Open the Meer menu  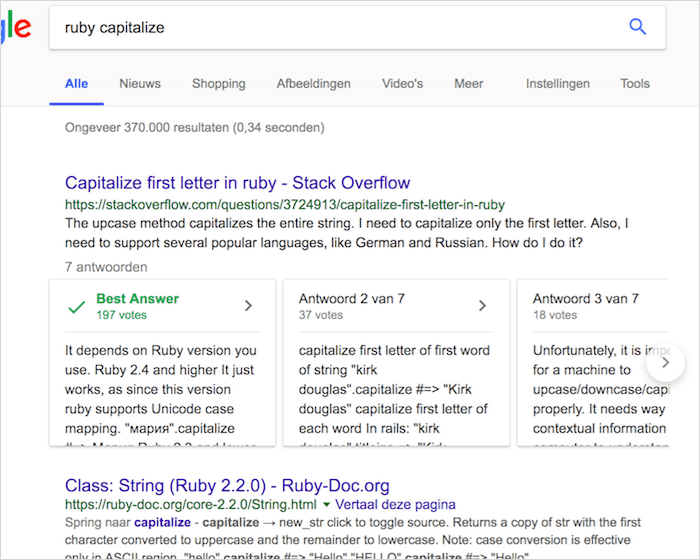click(x=469, y=84)
